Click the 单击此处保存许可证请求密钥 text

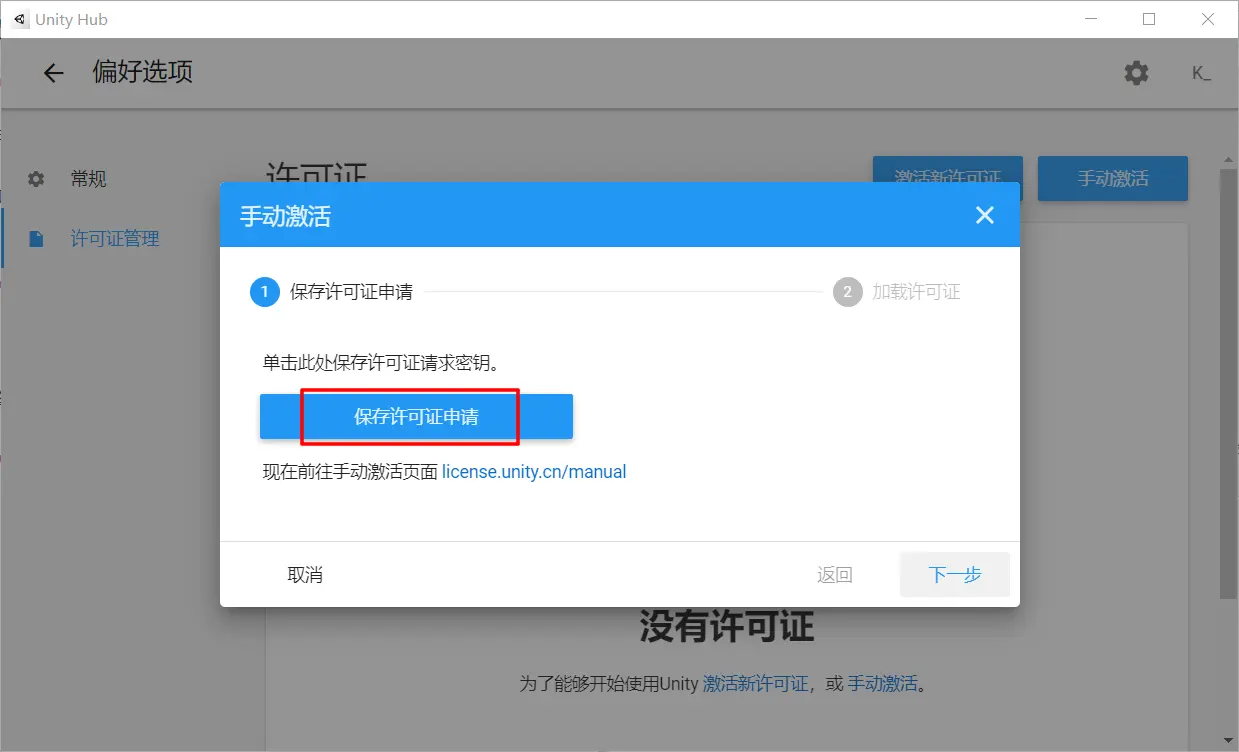(381, 363)
